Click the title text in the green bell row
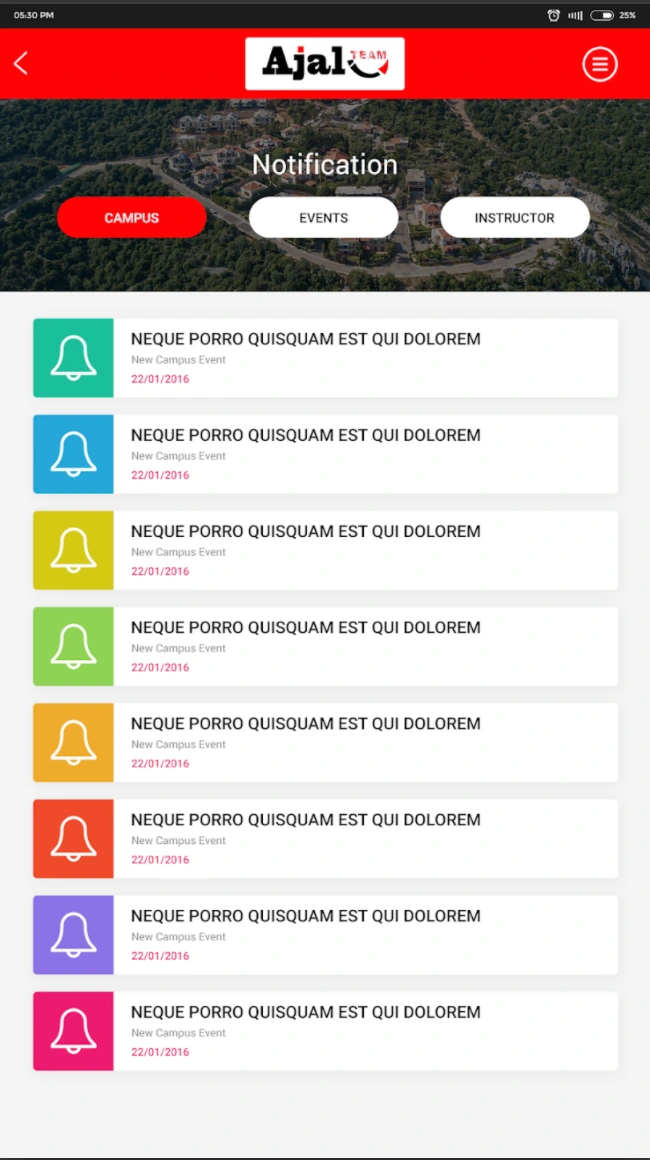 pyautogui.click(x=305, y=627)
